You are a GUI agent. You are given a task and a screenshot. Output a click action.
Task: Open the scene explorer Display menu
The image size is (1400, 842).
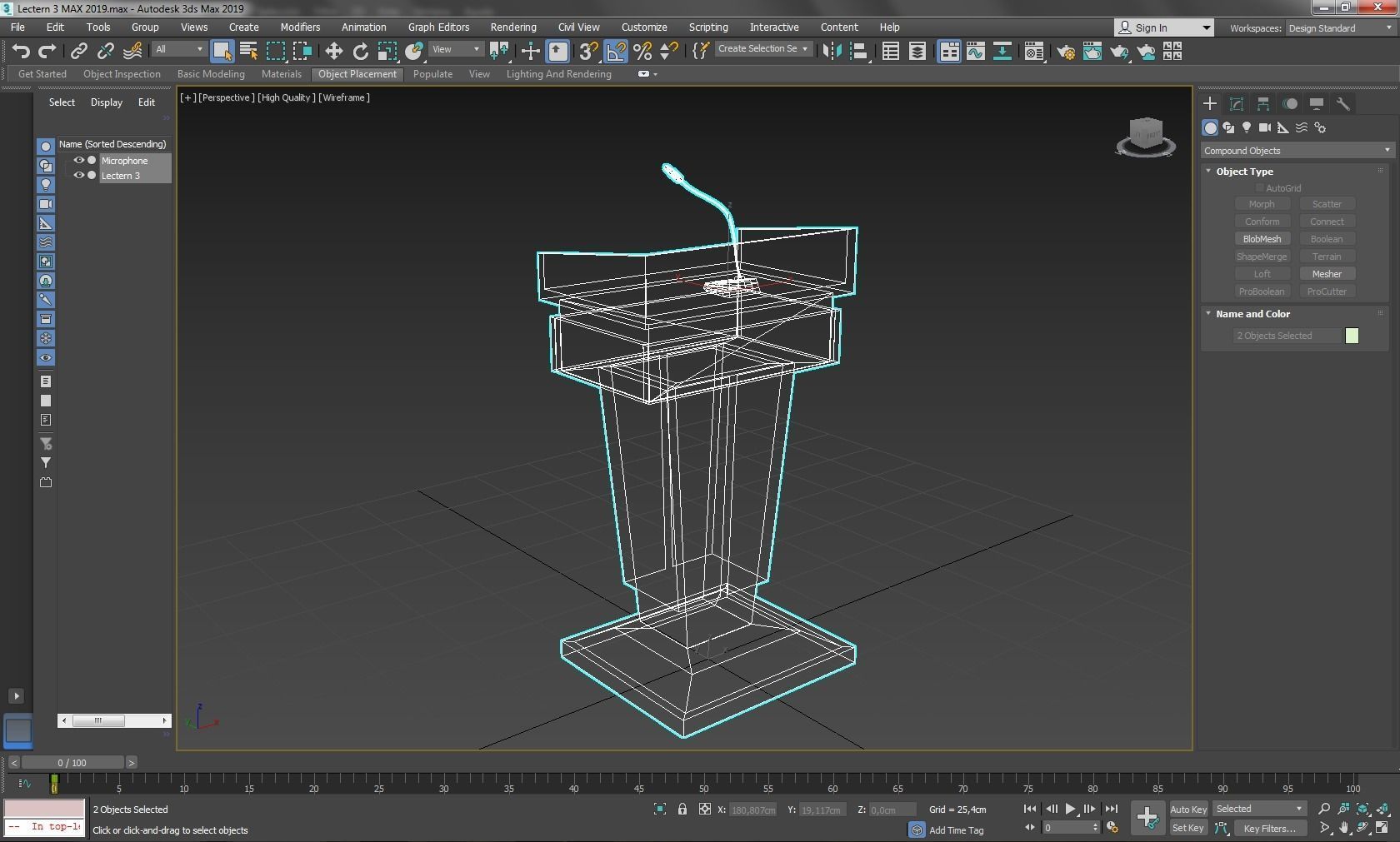click(107, 102)
